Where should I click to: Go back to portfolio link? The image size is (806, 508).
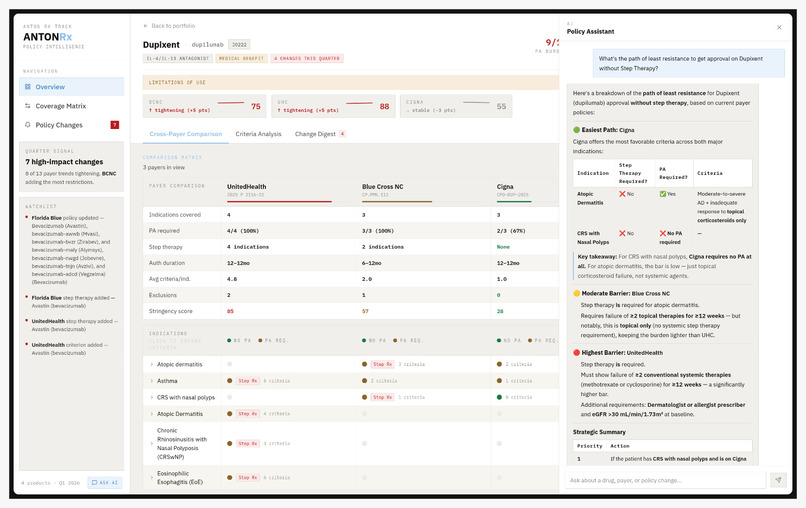click(169, 26)
